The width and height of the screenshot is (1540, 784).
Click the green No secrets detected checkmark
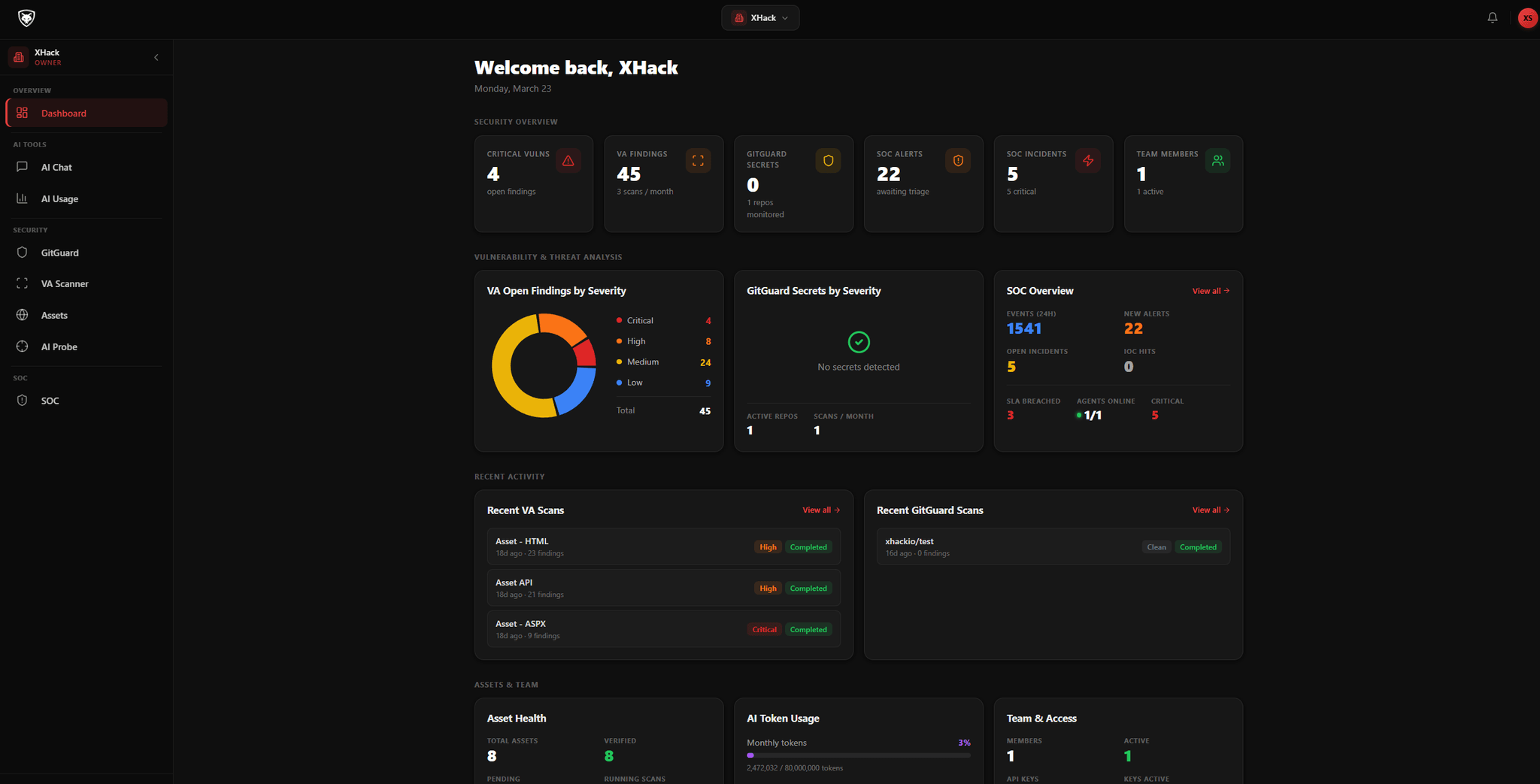pyautogui.click(x=859, y=342)
